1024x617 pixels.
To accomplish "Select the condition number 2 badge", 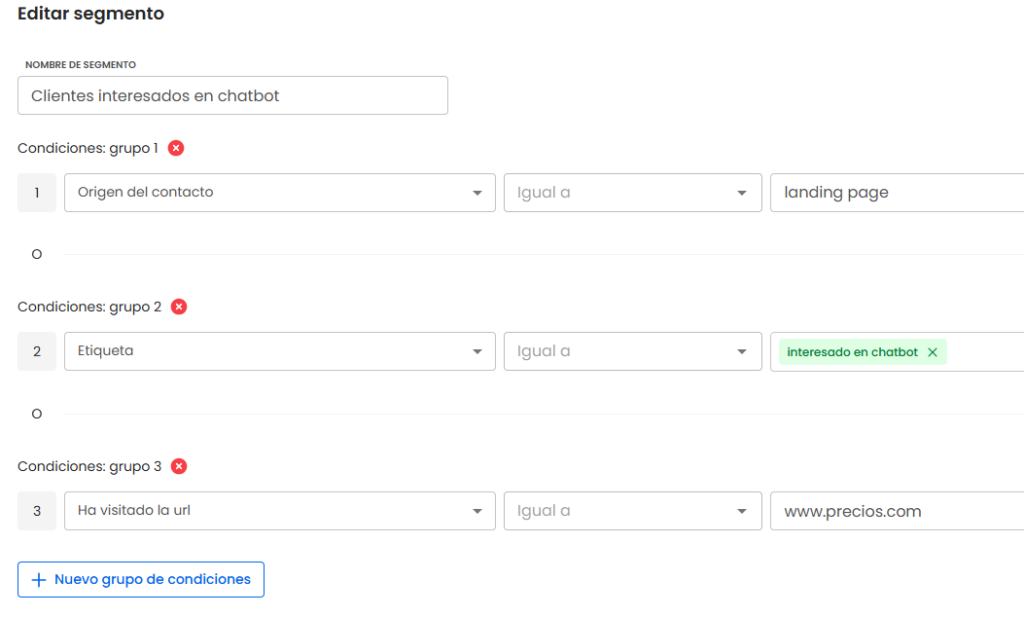I will pyautogui.click(x=37, y=352).
